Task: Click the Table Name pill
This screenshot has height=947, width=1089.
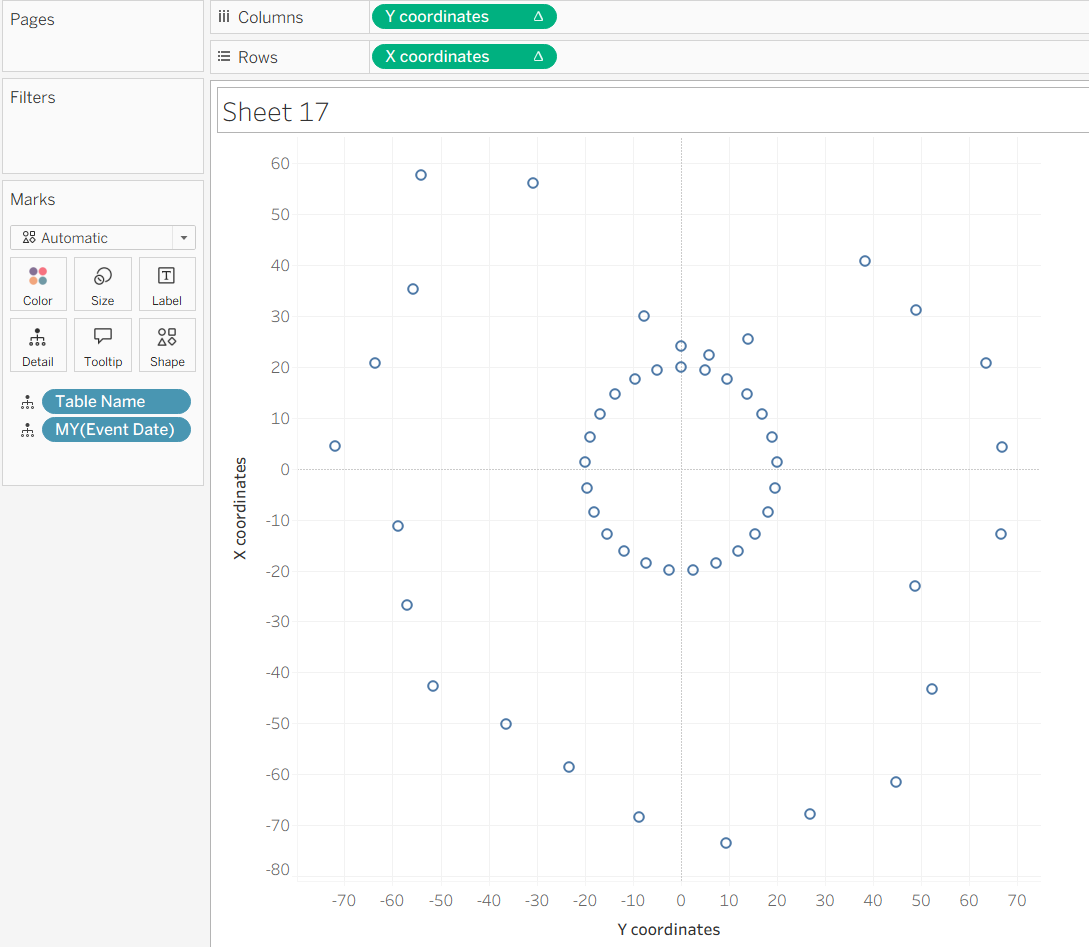Action: 116,402
